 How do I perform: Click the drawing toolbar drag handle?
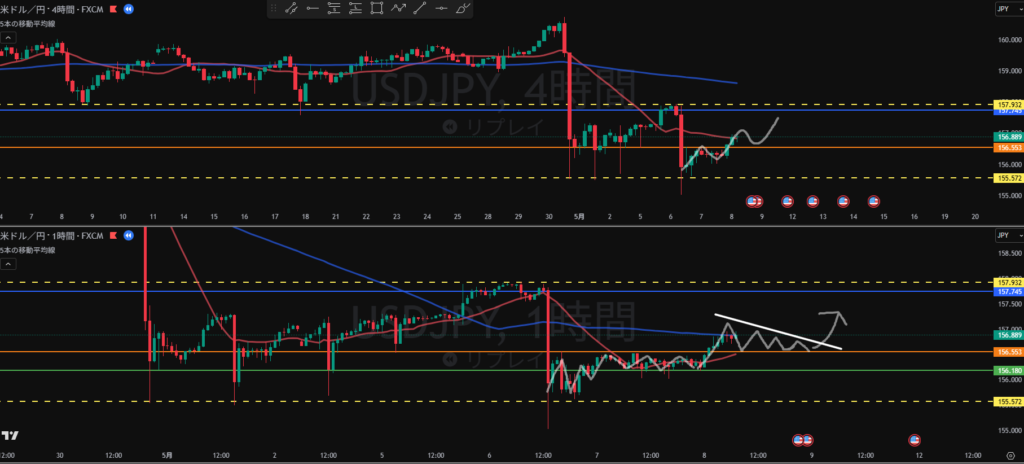(274, 8)
